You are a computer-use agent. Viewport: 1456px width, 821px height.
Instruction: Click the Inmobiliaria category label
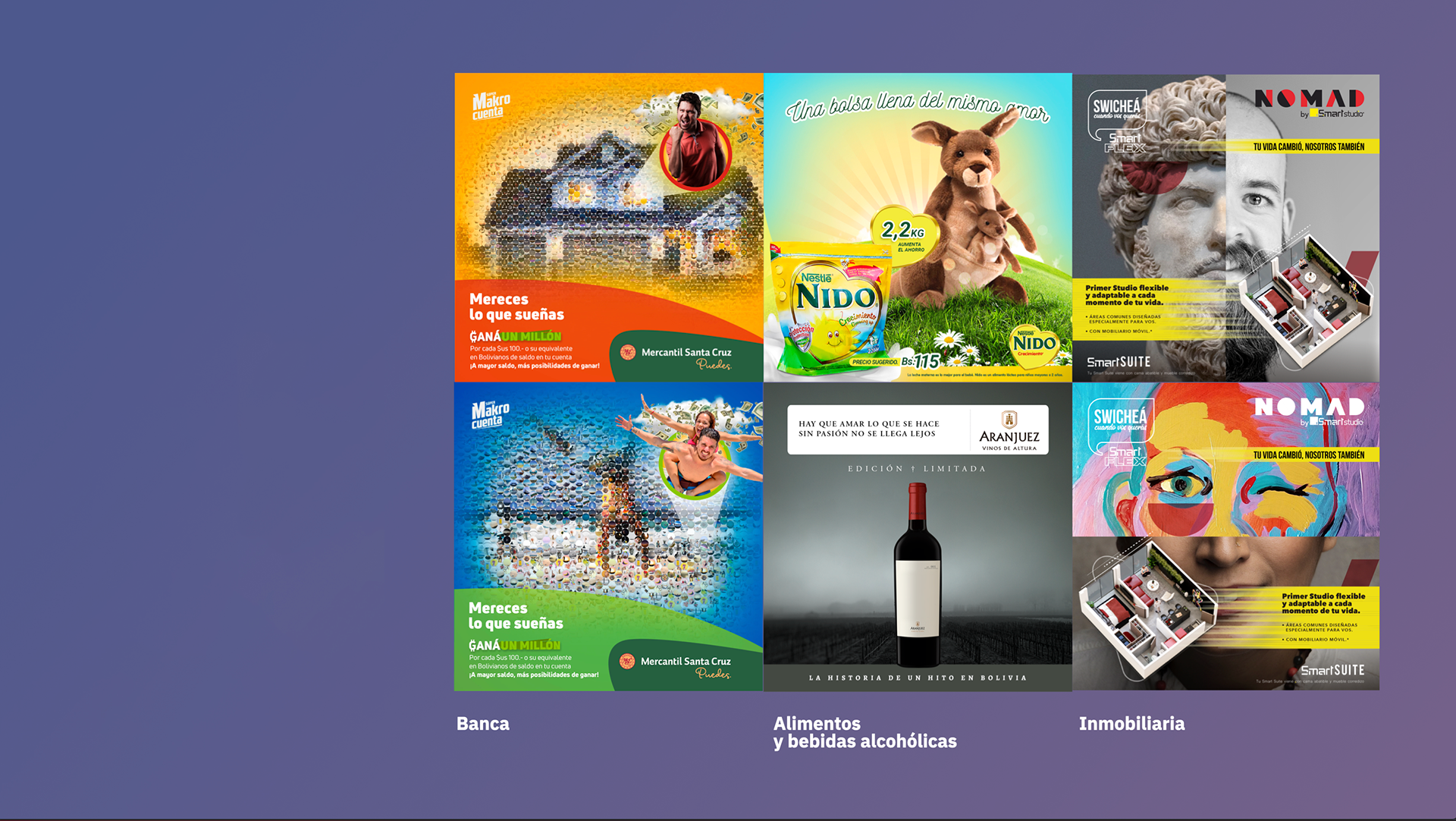pyautogui.click(x=1131, y=724)
